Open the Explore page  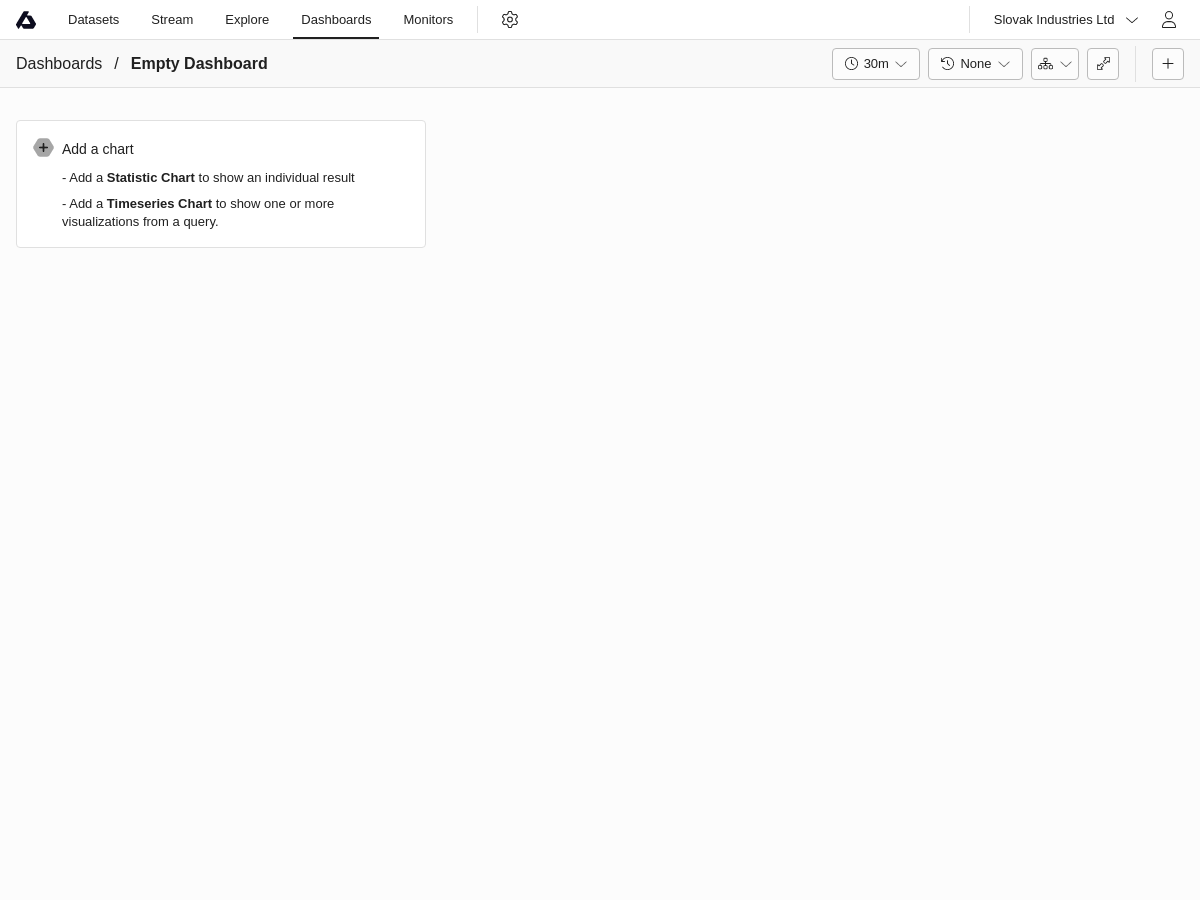247,20
